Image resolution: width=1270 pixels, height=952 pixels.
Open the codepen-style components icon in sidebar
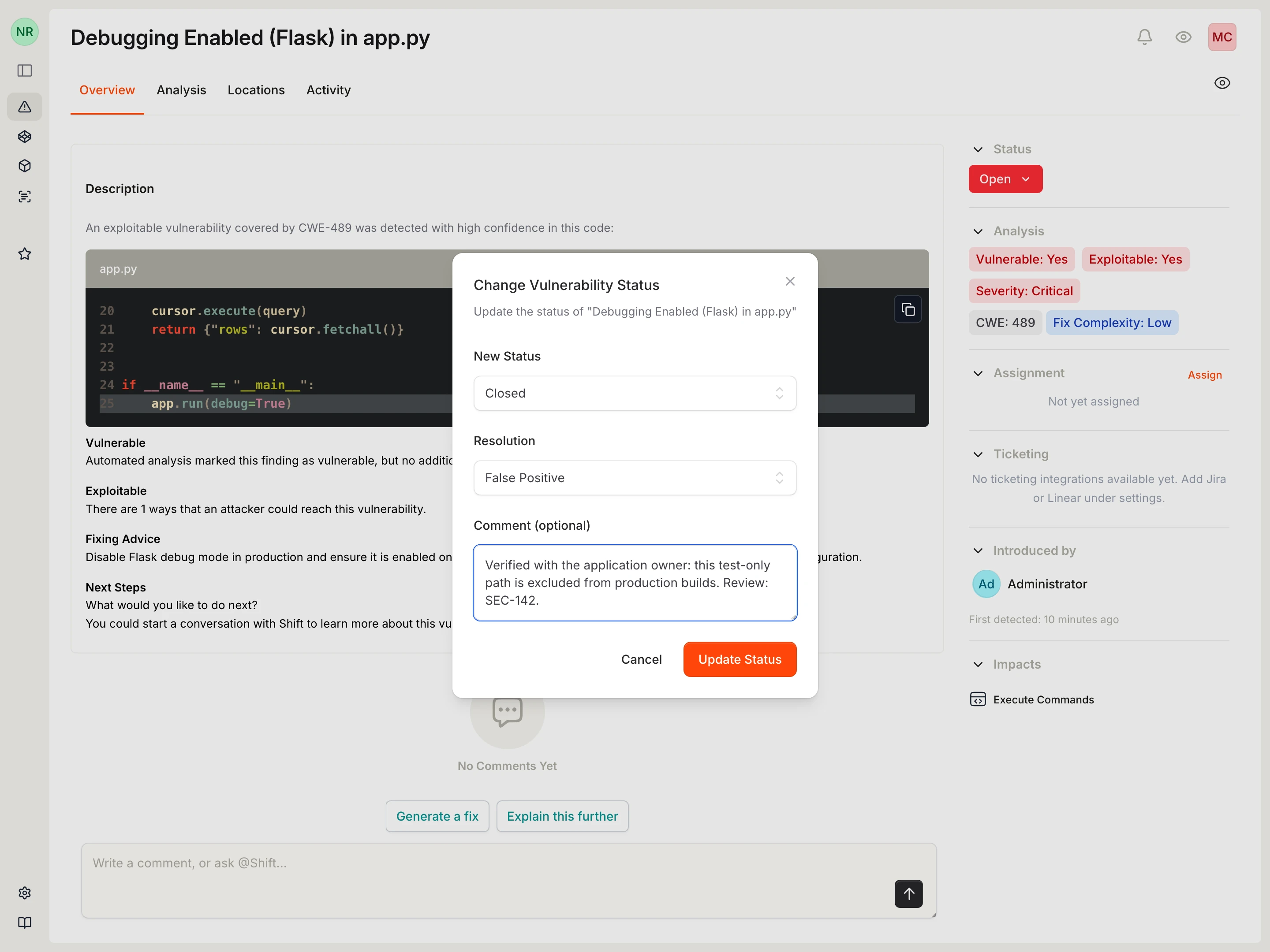pos(25,137)
